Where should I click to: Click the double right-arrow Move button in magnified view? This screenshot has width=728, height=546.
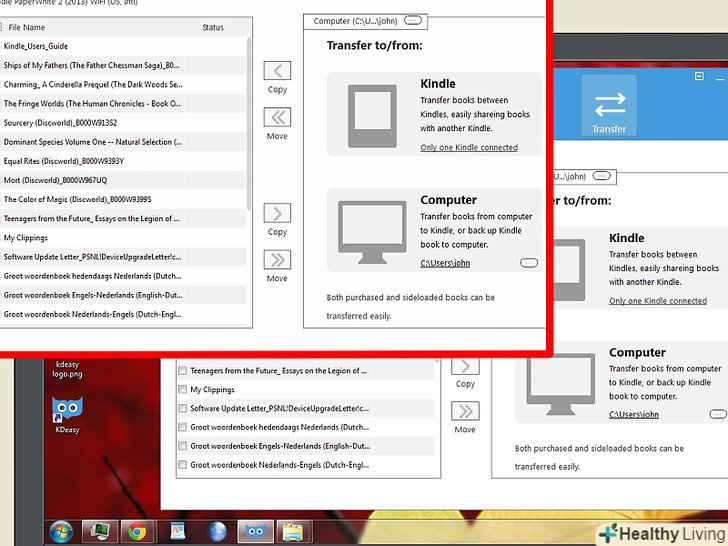tap(277, 260)
